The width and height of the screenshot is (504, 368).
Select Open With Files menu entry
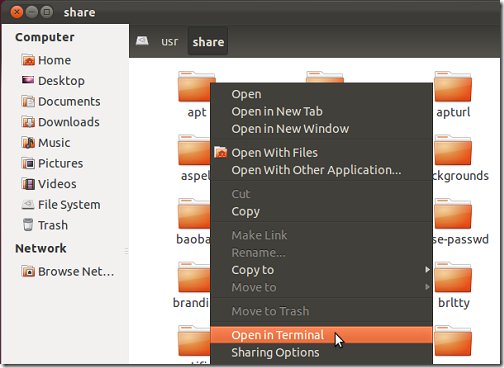pos(321,153)
